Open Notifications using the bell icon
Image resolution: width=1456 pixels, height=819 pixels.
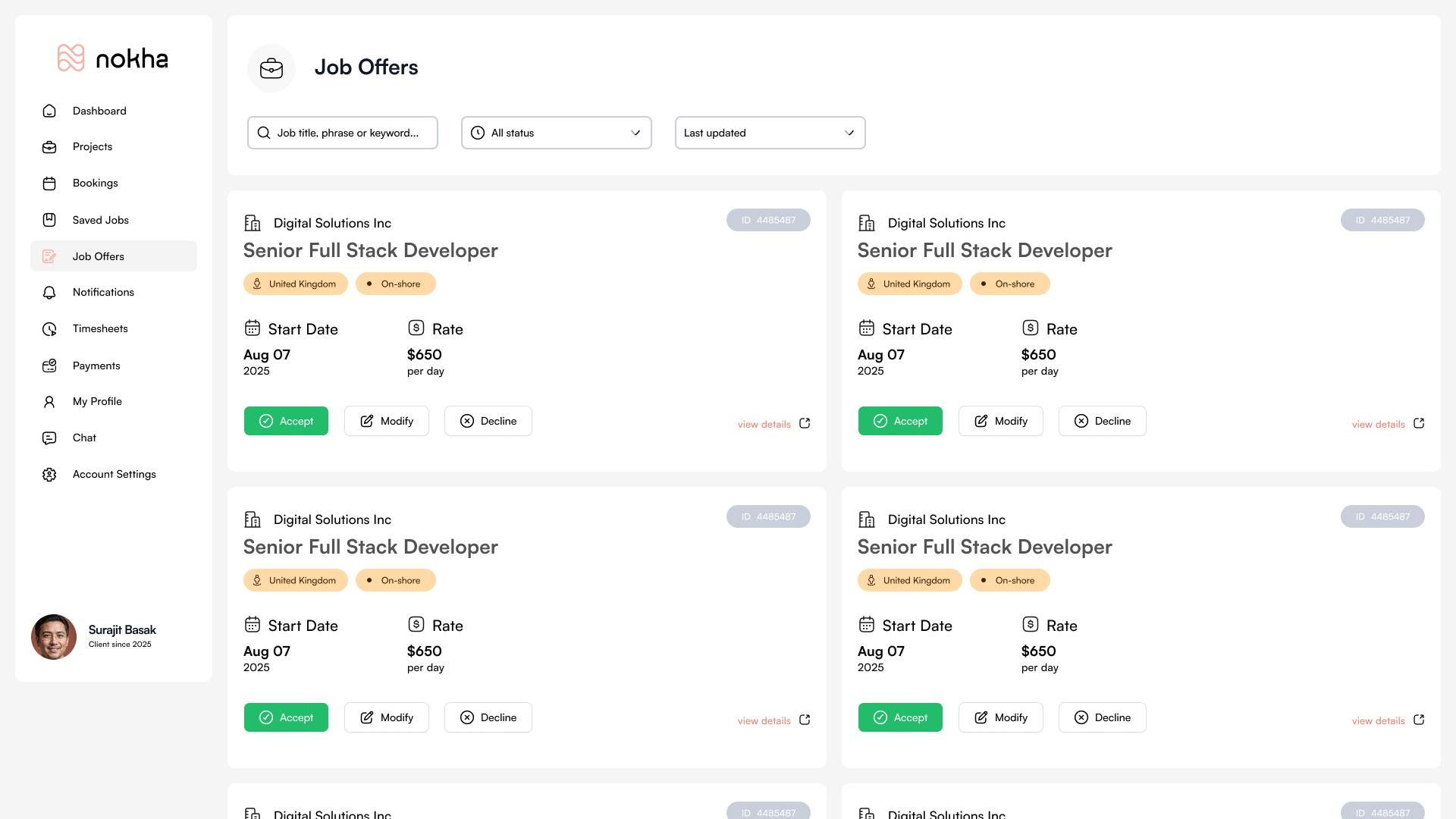tap(49, 292)
